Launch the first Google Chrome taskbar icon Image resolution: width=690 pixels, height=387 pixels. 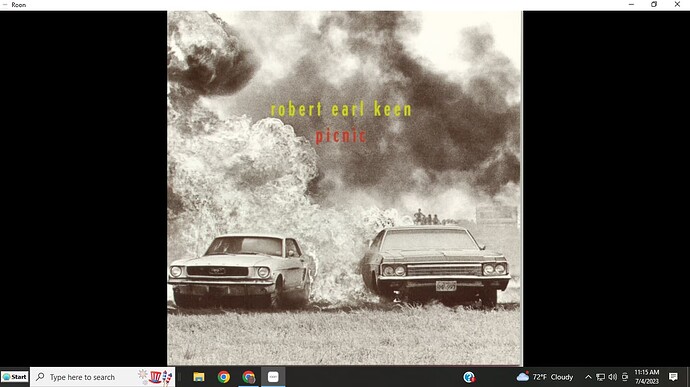pyautogui.click(x=224, y=377)
